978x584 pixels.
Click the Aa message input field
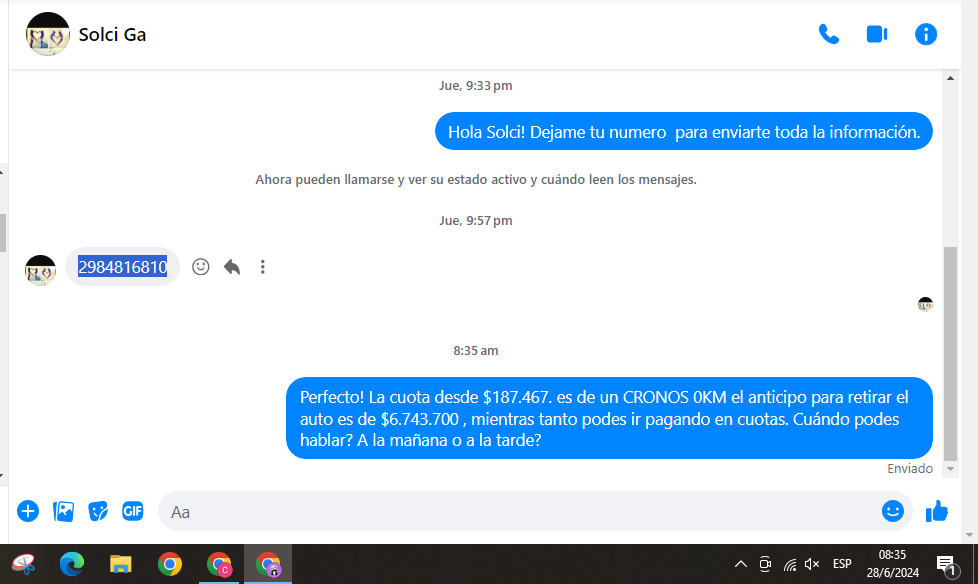(520, 512)
